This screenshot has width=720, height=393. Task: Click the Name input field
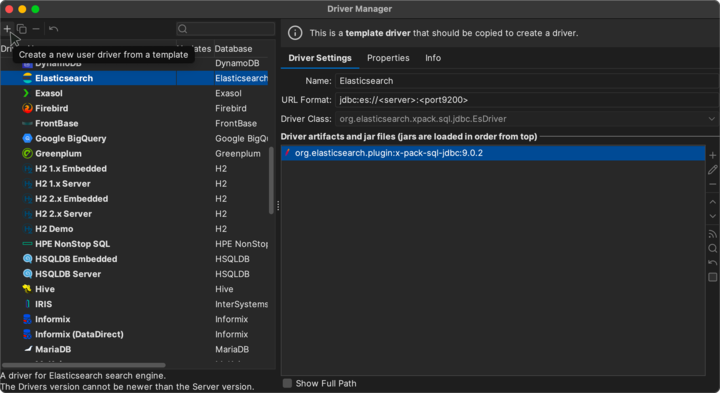527,81
